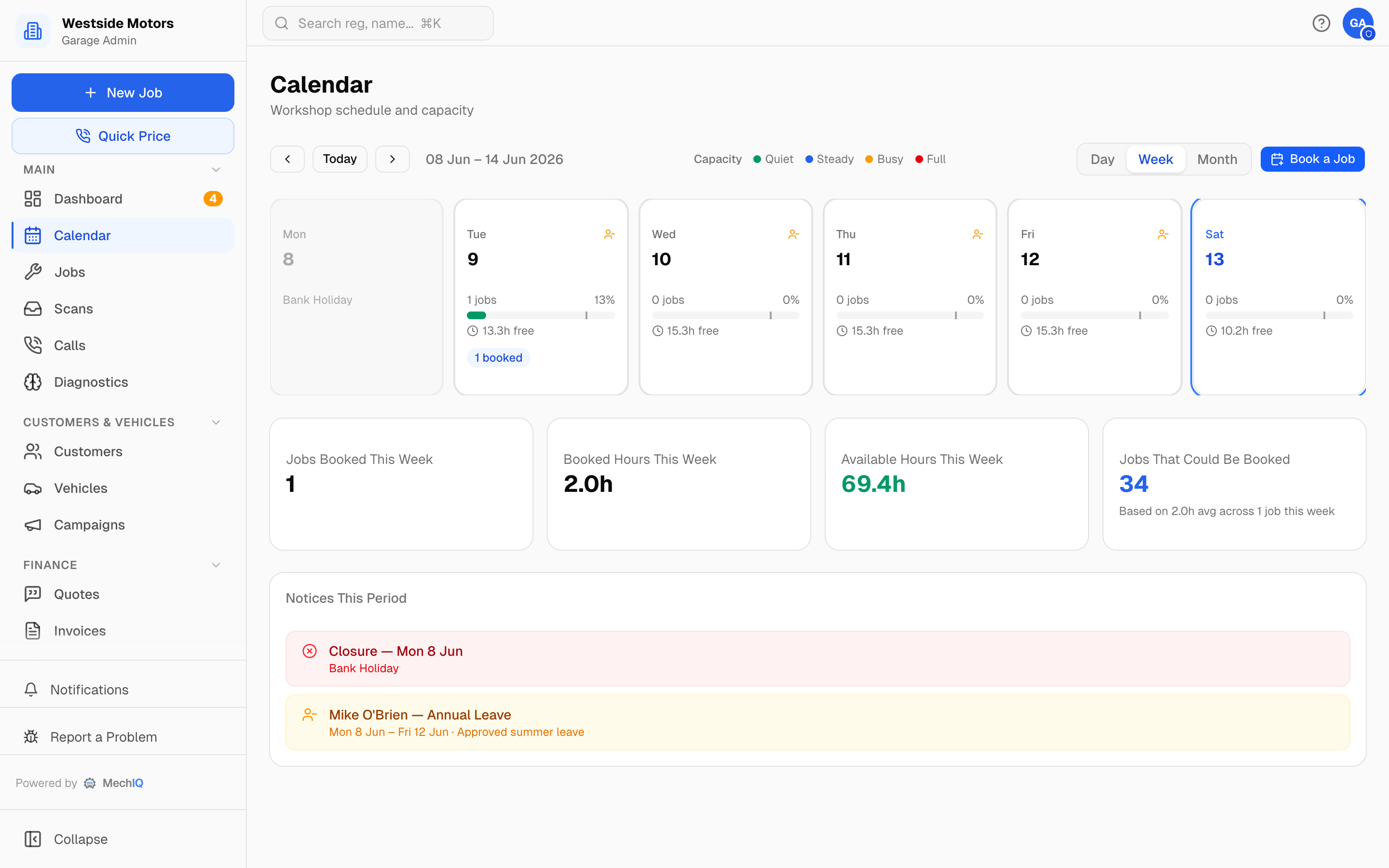Select the Week view tab

tap(1156, 159)
